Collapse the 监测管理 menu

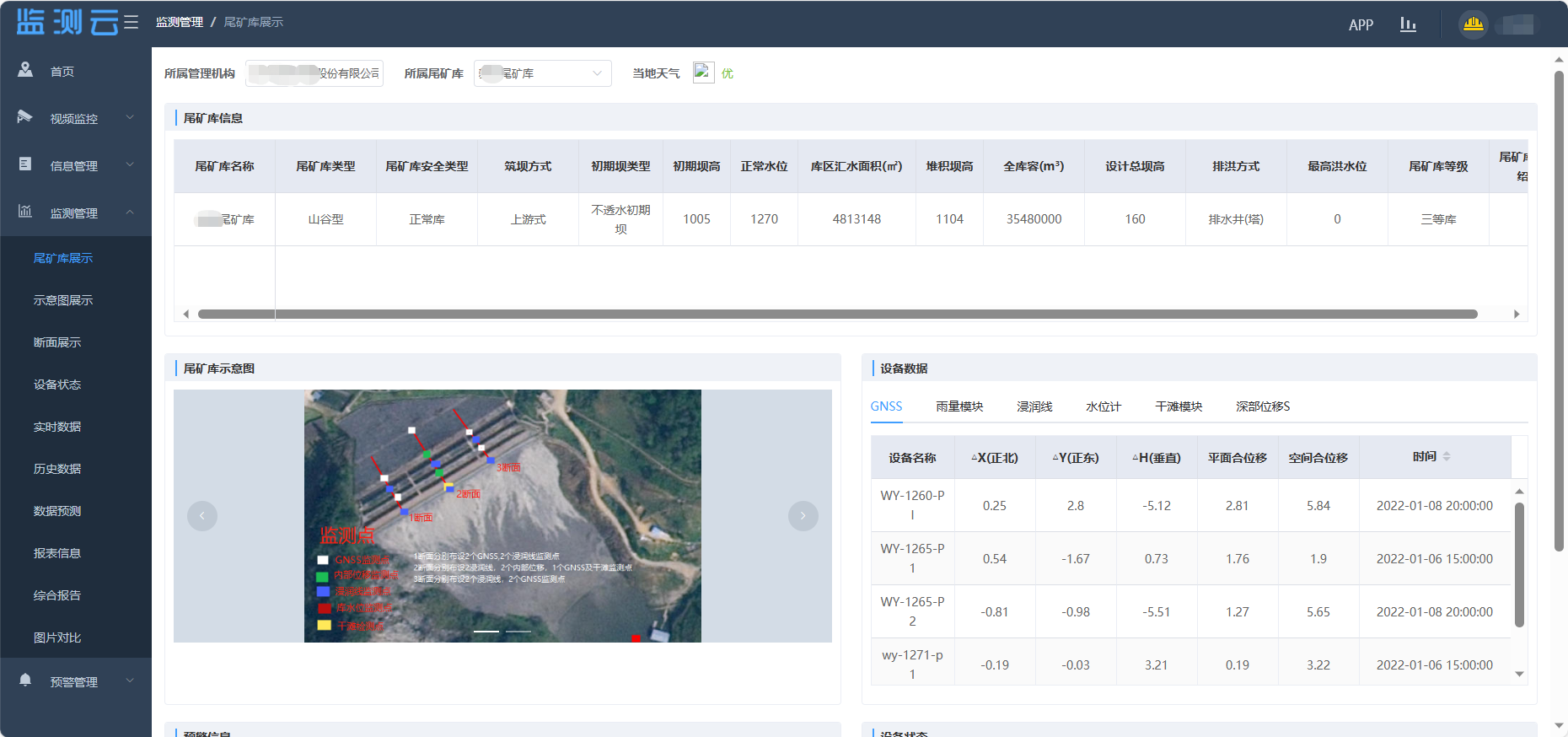click(130, 212)
